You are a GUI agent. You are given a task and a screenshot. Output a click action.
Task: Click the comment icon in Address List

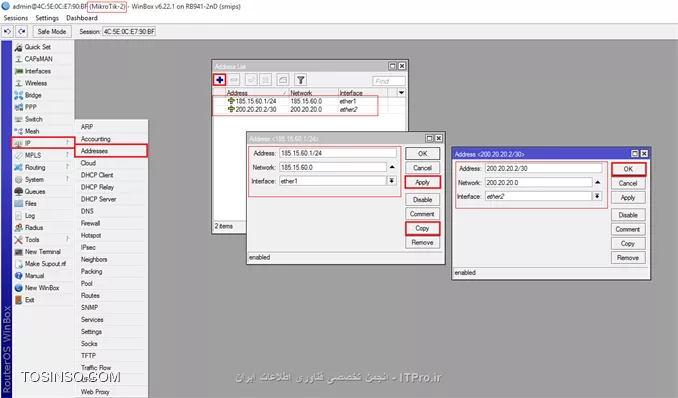(x=283, y=80)
